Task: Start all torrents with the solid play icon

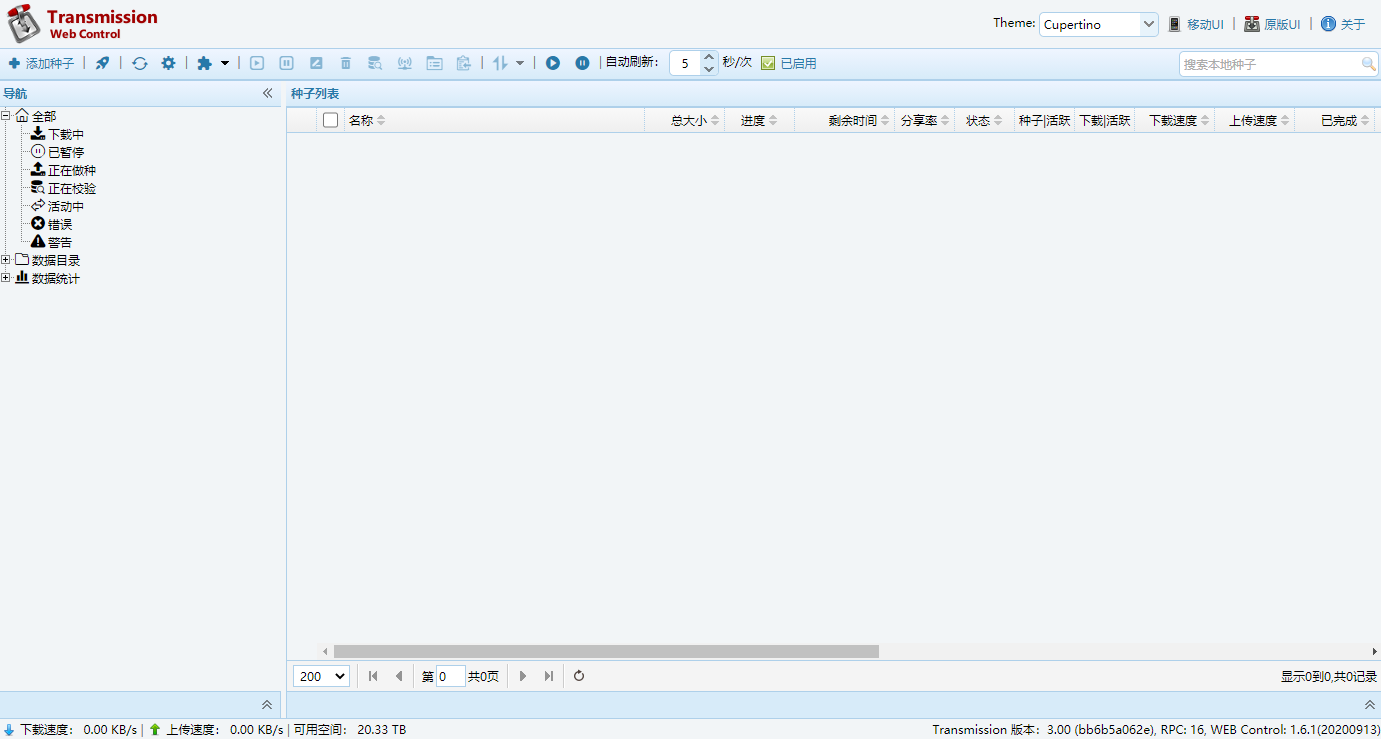Action: 553,63
